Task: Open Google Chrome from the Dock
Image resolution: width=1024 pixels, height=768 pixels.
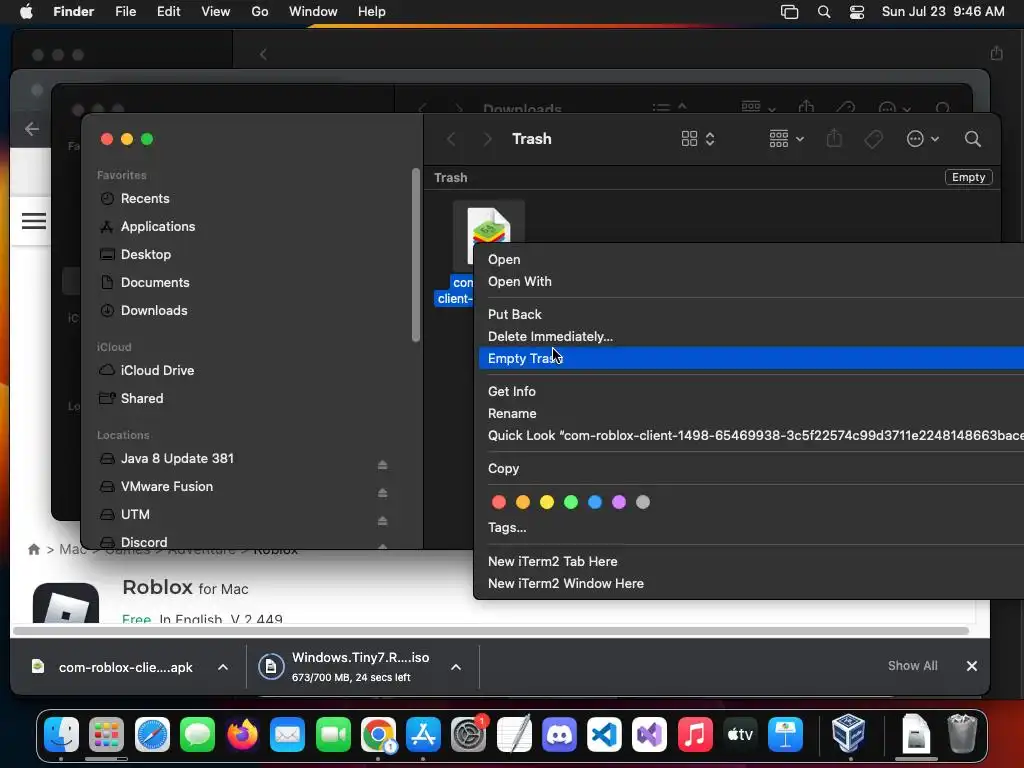Action: pyautogui.click(x=378, y=735)
